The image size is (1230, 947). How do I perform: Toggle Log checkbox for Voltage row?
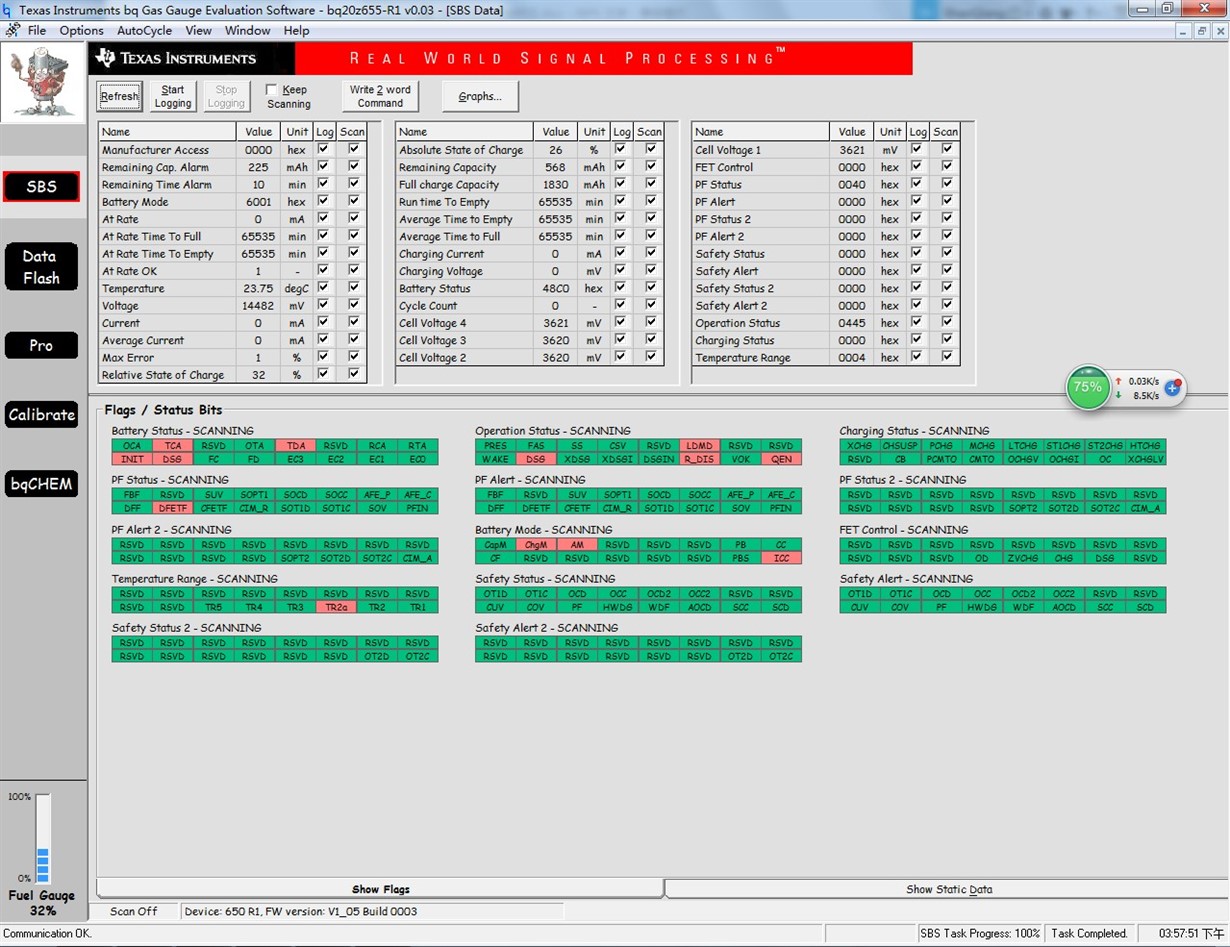(x=323, y=305)
